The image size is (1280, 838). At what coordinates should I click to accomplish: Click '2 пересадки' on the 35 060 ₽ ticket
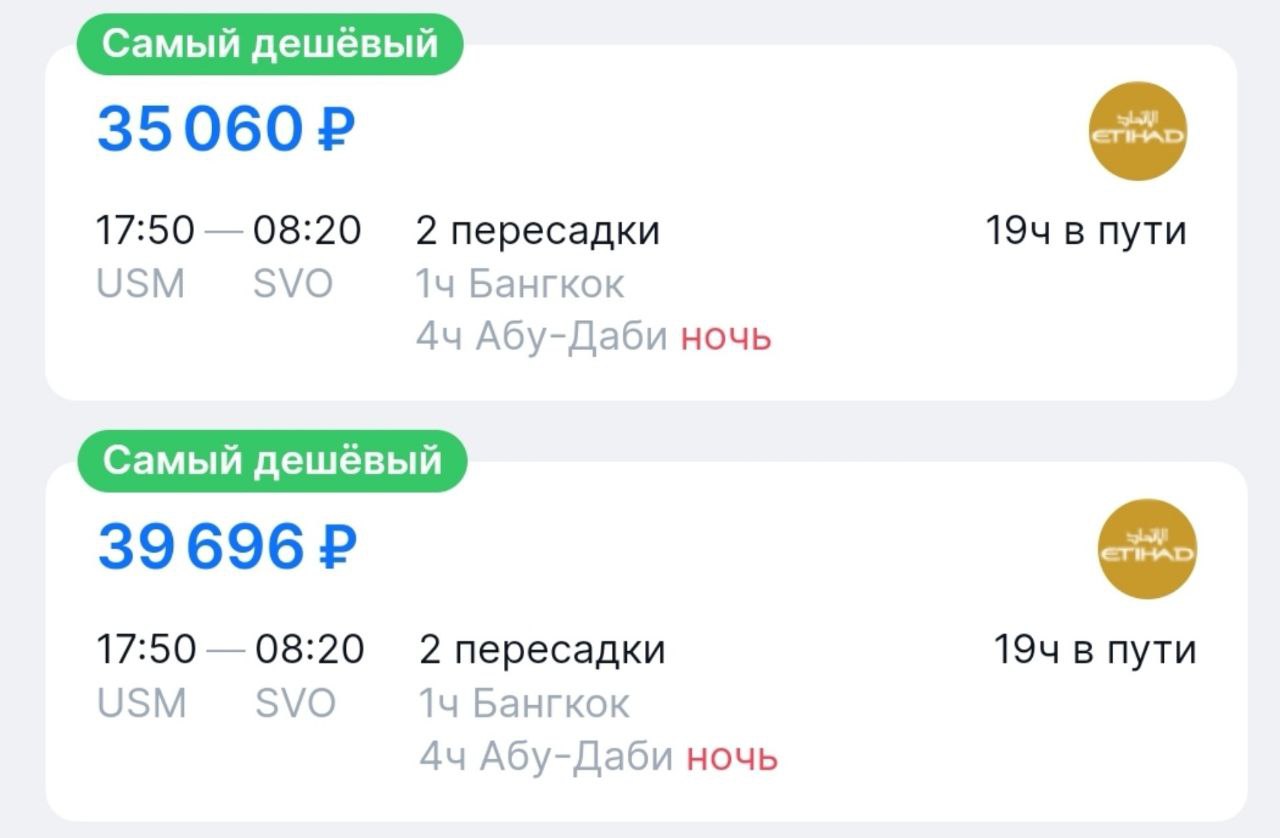tap(538, 231)
